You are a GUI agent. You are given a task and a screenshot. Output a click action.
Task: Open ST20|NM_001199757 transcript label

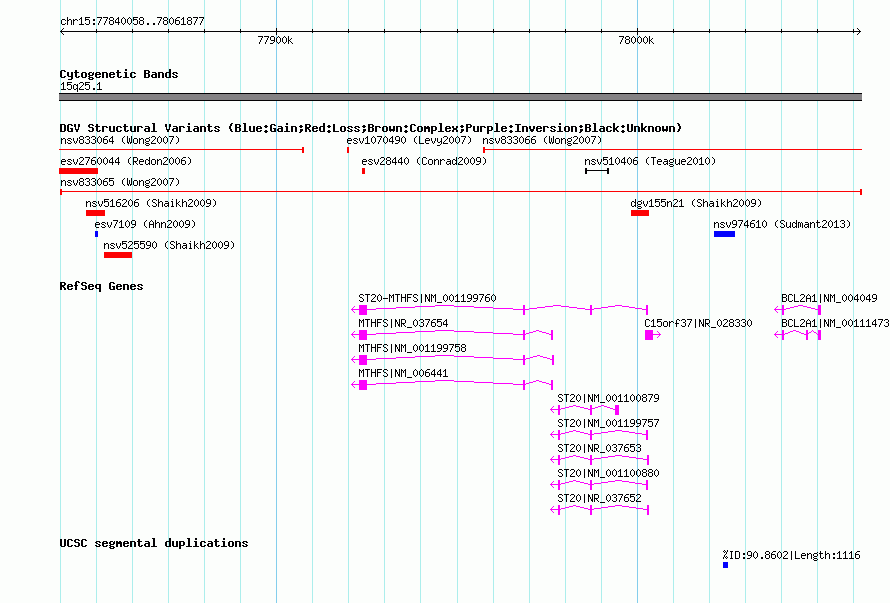tap(608, 423)
